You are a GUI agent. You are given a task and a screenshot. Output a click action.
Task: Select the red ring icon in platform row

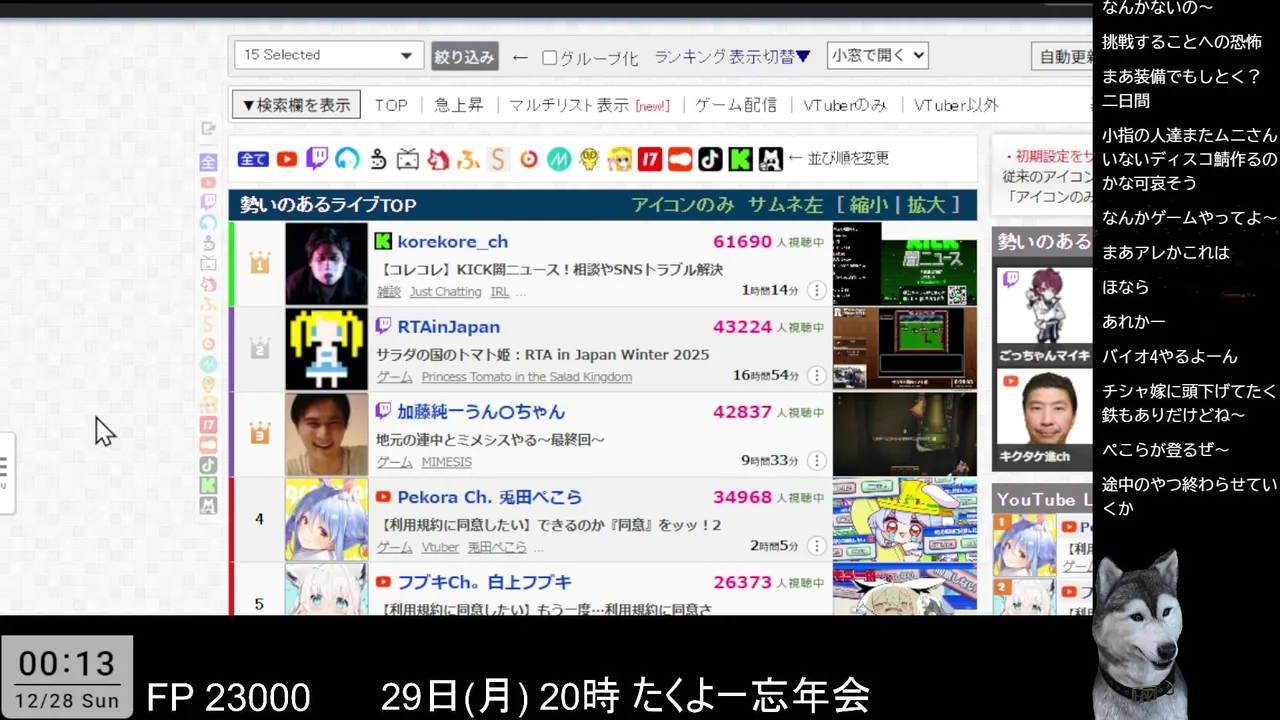click(529, 159)
